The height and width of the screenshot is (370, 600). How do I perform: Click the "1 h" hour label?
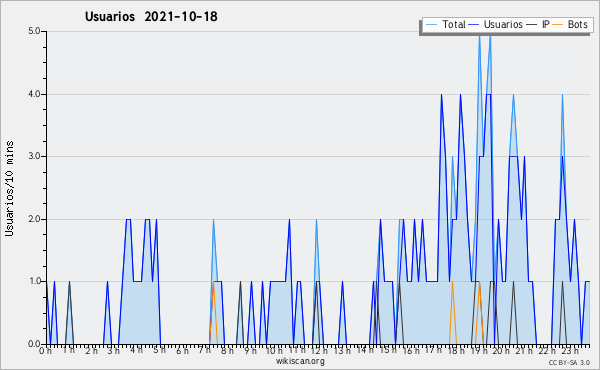[x=69, y=351]
